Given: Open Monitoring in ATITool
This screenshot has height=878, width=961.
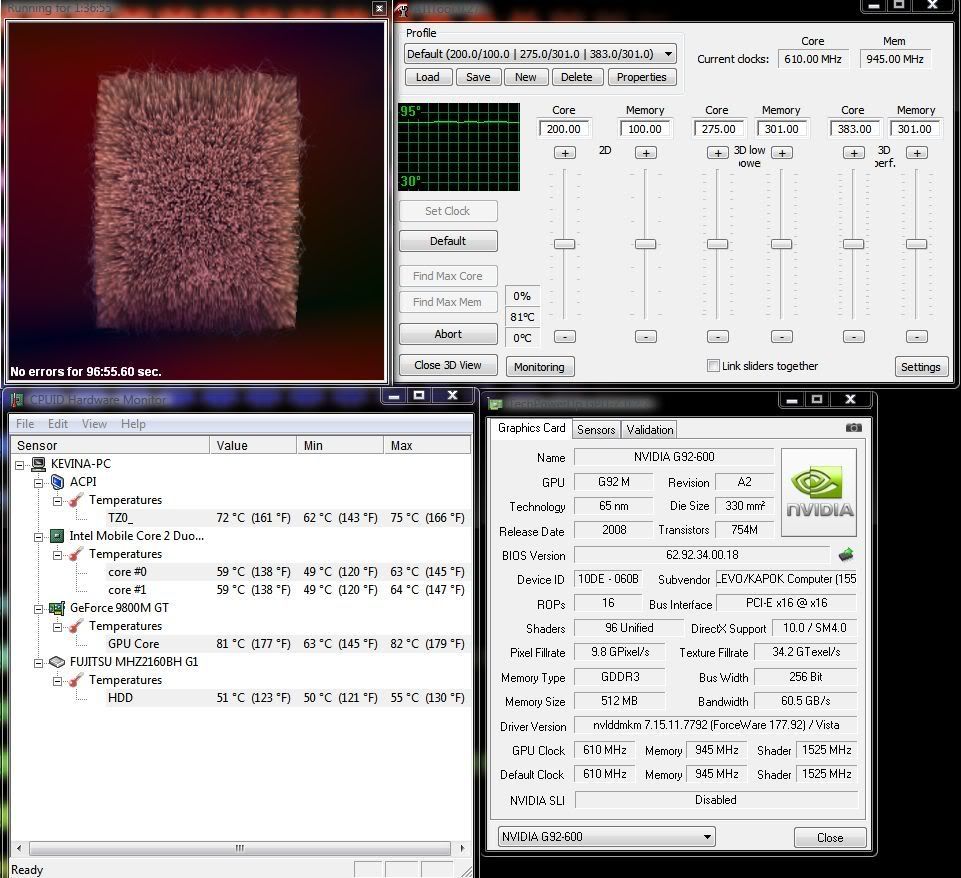Looking at the screenshot, I should pyautogui.click(x=539, y=367).
